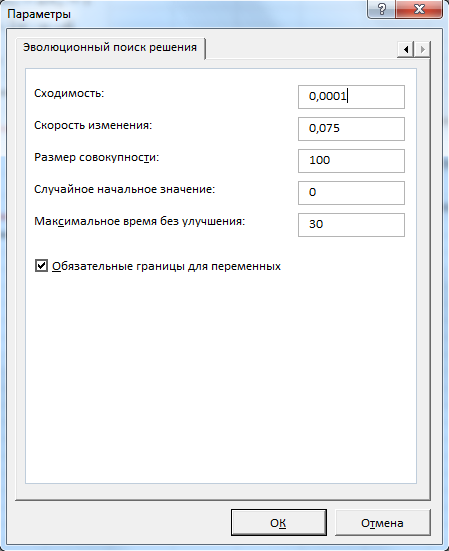Click the Скорость изменения label
This screenshot has height=551, width=449.
(x=93, y=125)
